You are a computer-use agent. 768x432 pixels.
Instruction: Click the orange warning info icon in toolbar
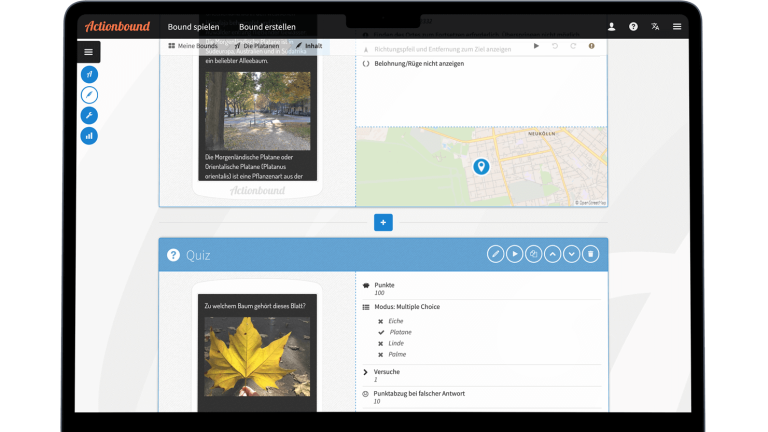[592, 46]
